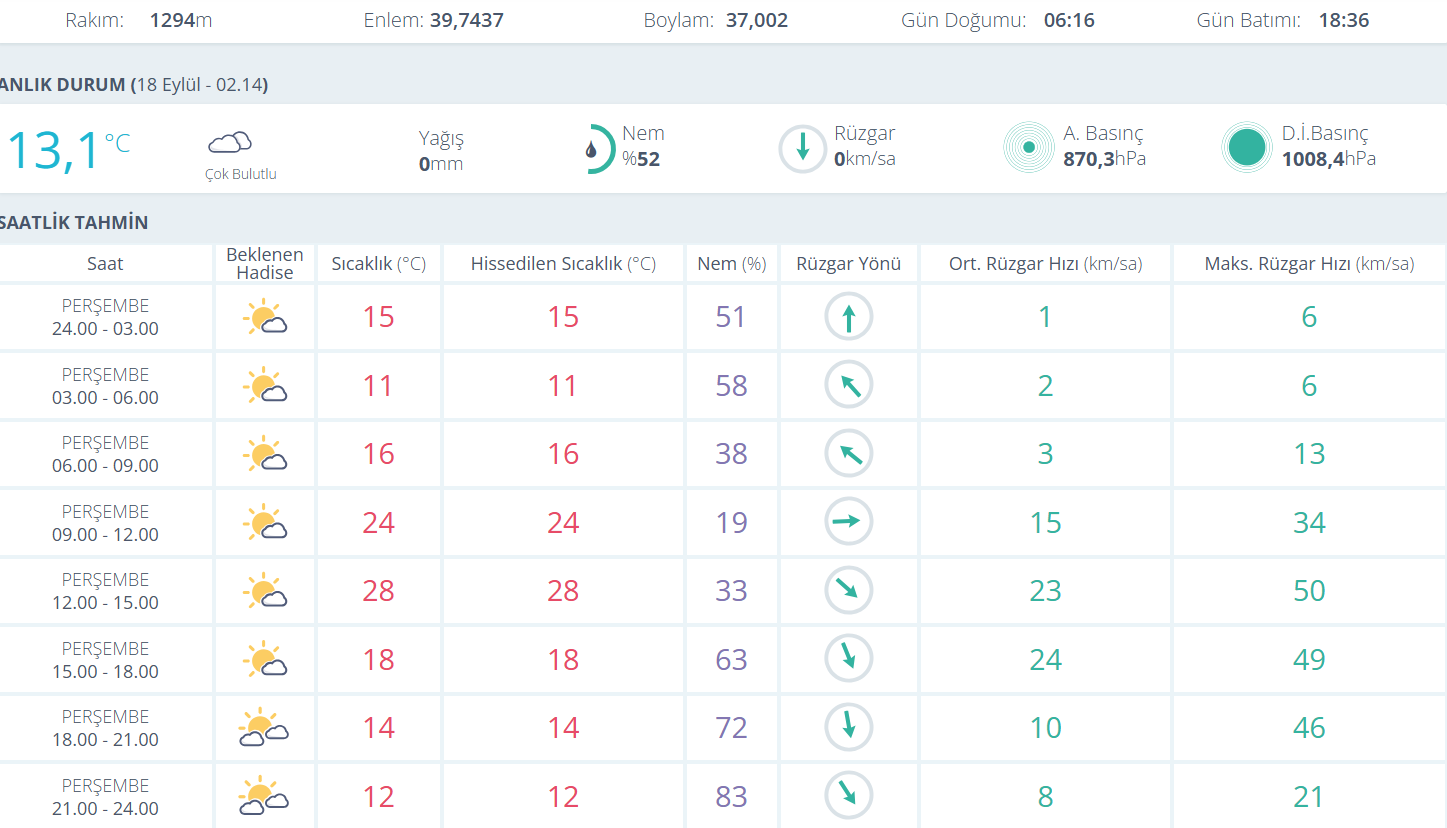
Task: Click the A. Basınç pressure rings icon
Action: (x=1028, y=148)
